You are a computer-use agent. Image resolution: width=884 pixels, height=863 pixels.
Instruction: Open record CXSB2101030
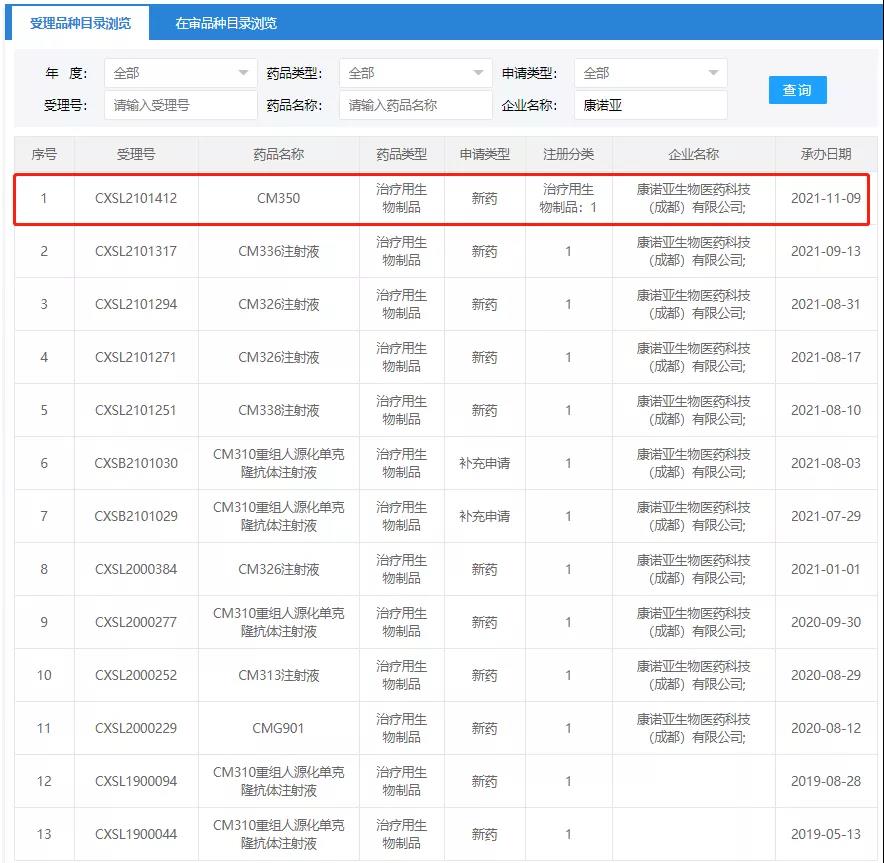136,463
